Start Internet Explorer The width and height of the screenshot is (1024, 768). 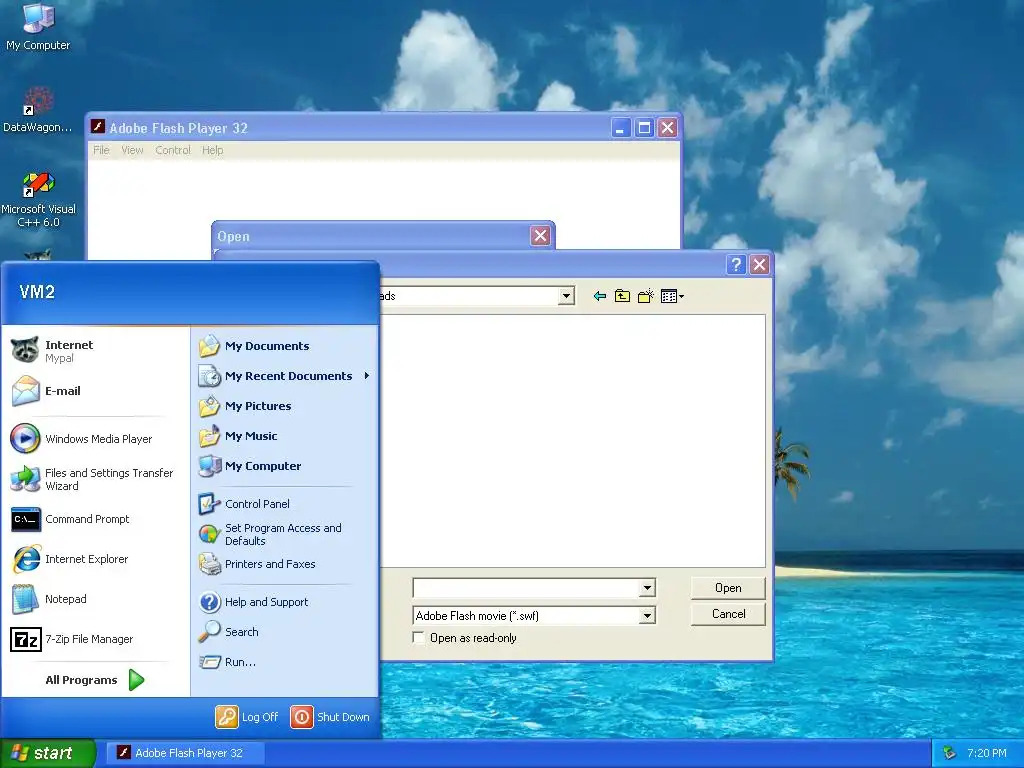pyautogui.click(x=95, y=559)
